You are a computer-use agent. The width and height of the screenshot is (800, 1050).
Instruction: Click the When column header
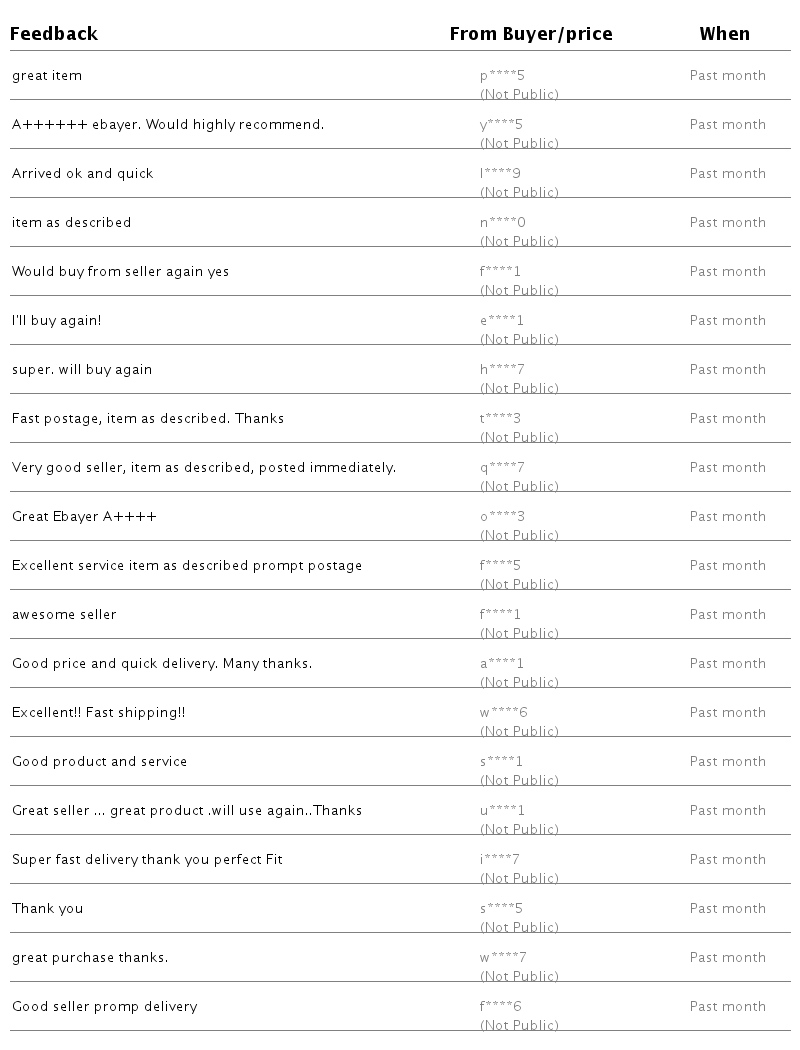[724, 34]
